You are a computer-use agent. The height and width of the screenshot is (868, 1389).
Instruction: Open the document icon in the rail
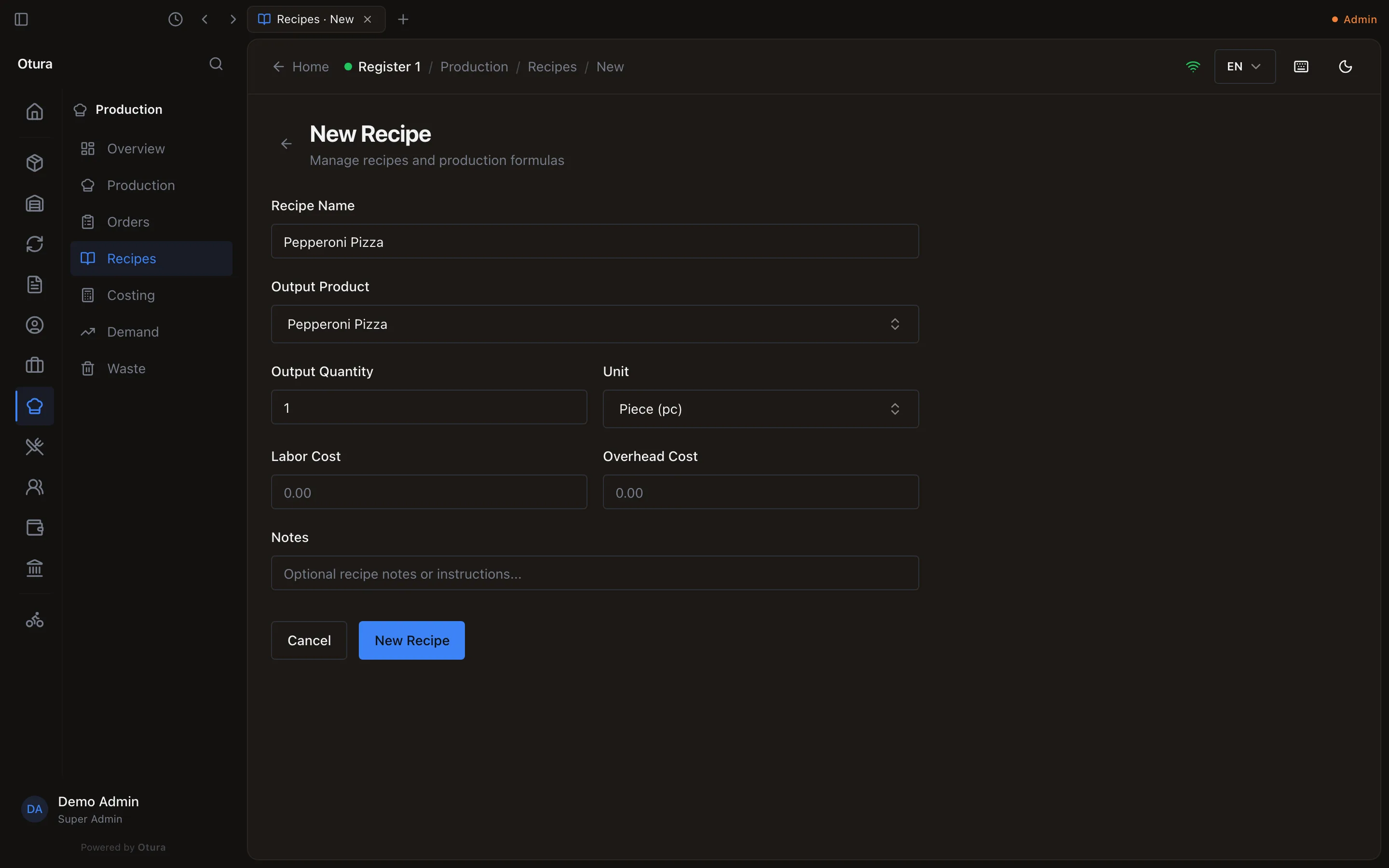coord(34,285)
